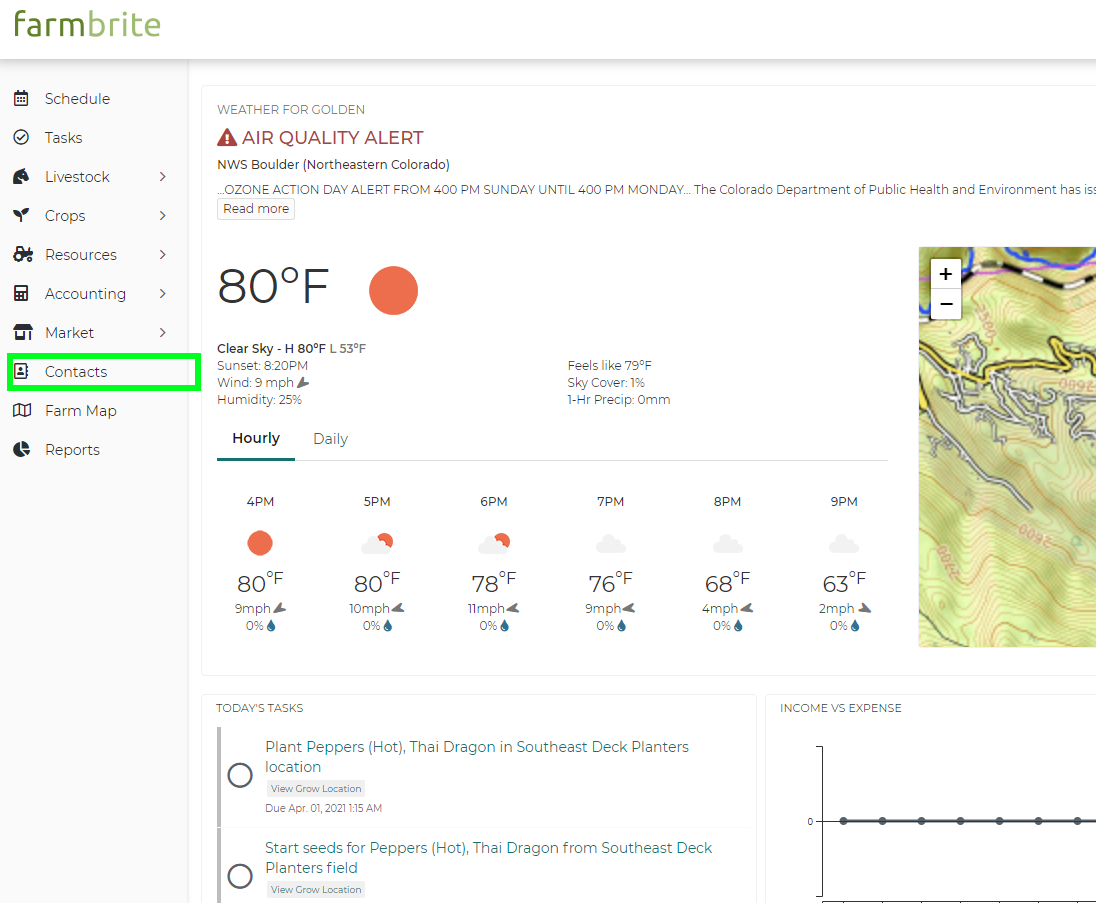Click the Tasks checkmark icon
Viewport: 1096px width, 903px height.
coord(22,138)
